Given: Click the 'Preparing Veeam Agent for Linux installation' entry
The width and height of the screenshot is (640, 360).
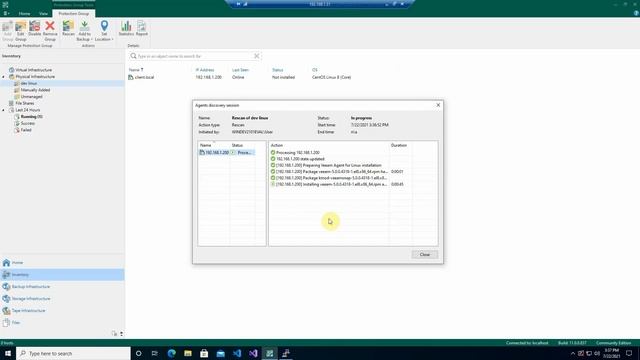Looking at the screenshot, I should pyautogui.click(x=329, y=165).
